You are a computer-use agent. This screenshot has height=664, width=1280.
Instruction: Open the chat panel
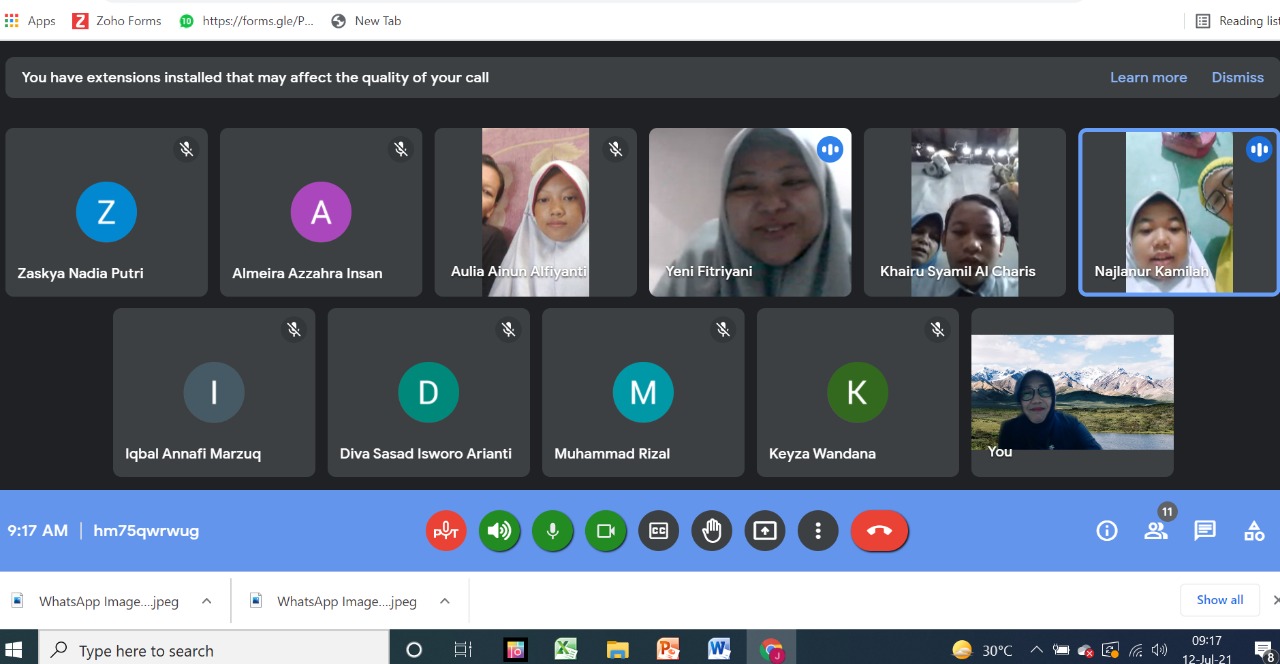1205,531
